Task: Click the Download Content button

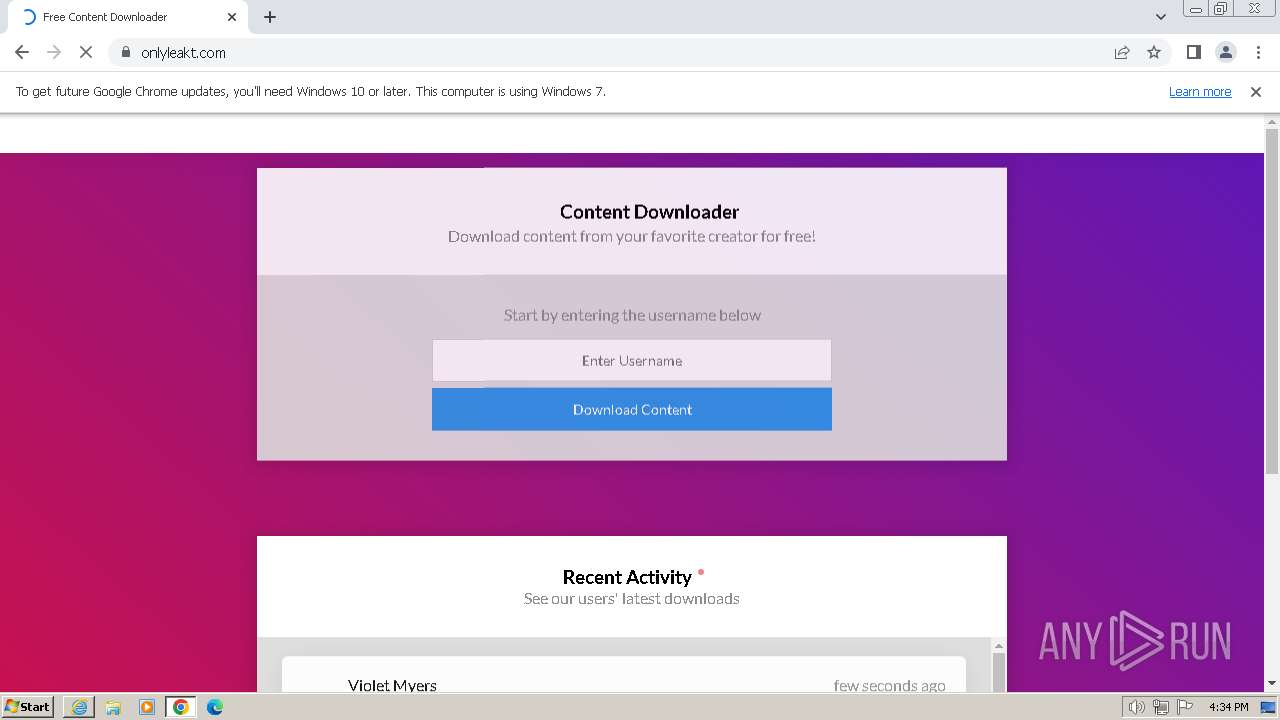Action: pyautogui.click(x=632, y=409)
